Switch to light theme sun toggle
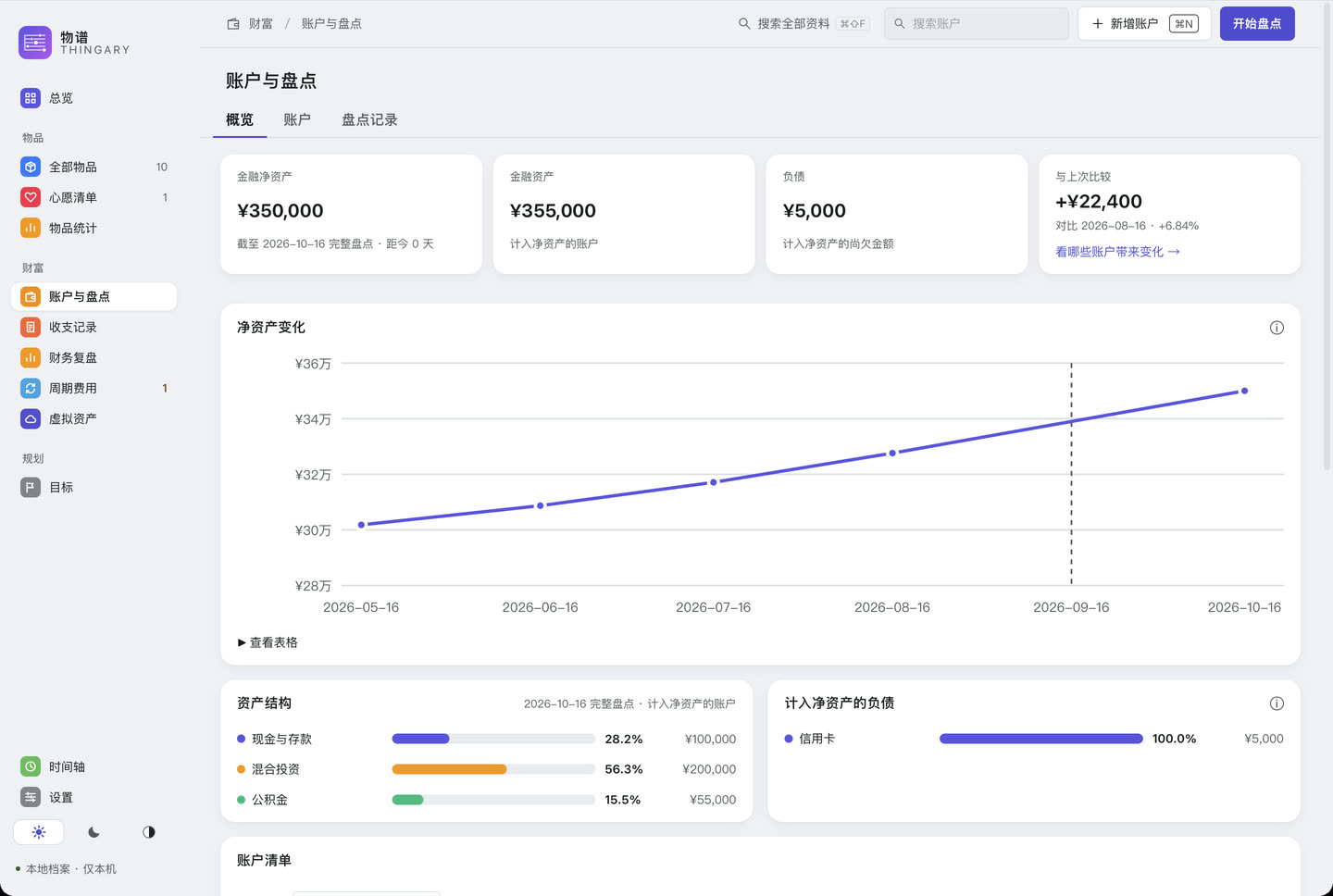1333x896 pixels. pyautogui.click(x=39, y=832)
